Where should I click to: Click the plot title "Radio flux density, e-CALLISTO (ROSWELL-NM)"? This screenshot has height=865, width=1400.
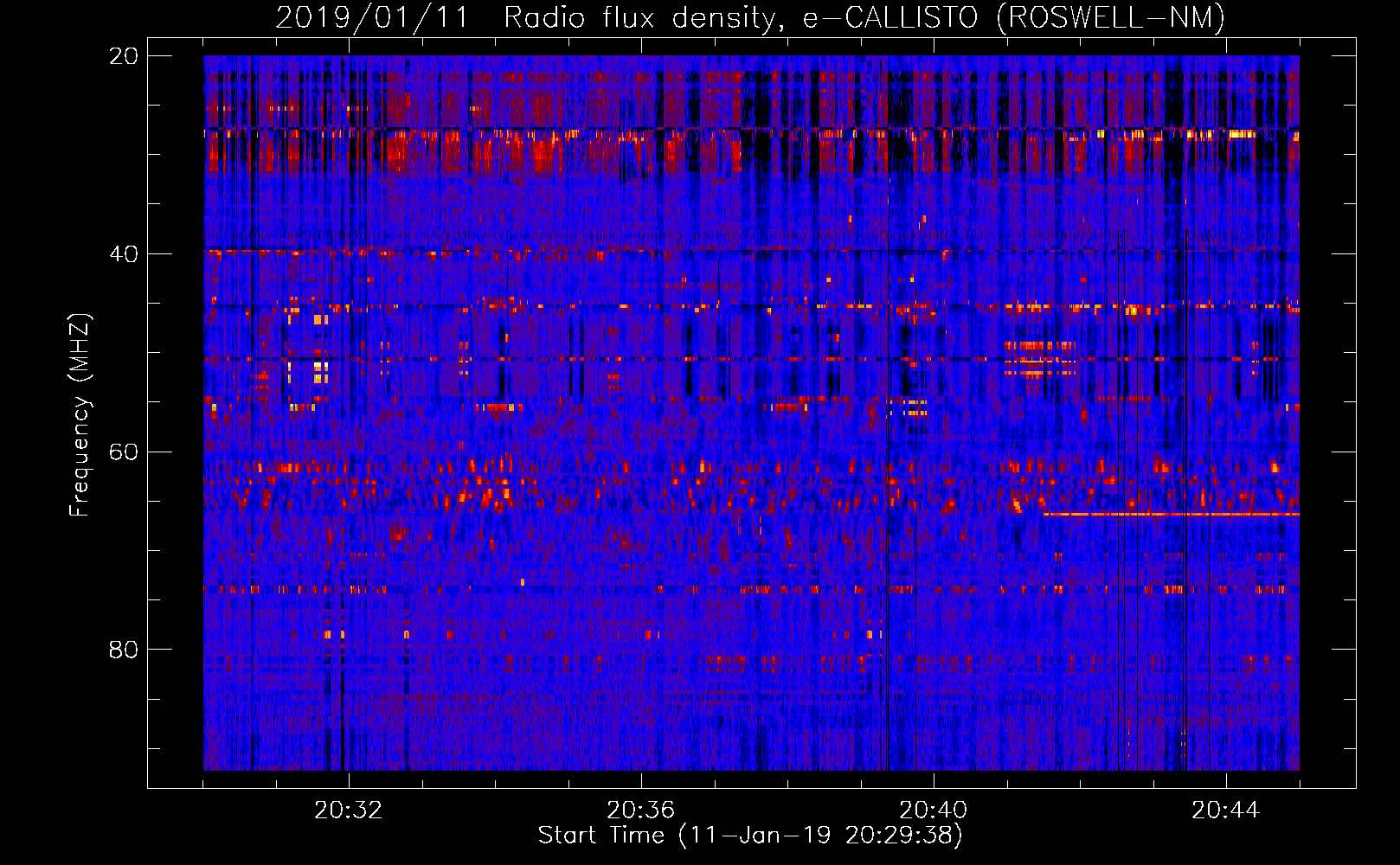(864, 18)
